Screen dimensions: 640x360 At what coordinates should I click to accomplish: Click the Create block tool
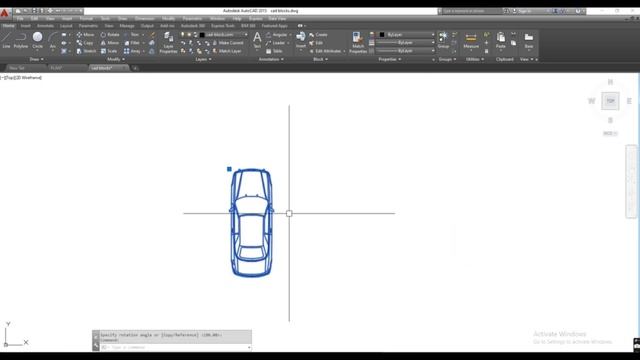[x=318, y=35]
